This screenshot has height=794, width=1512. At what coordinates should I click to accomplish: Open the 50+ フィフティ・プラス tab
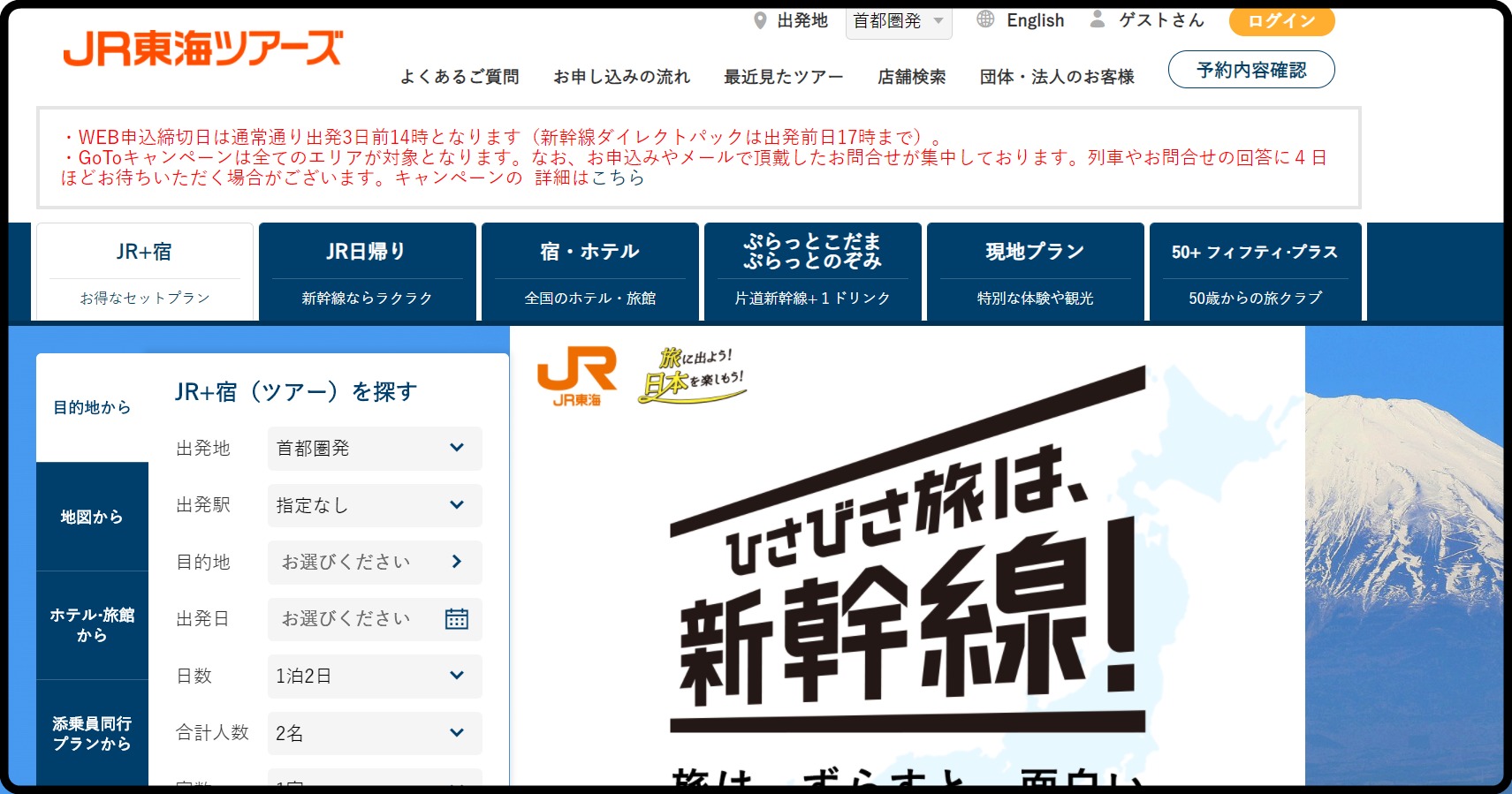coord(1255,272)
